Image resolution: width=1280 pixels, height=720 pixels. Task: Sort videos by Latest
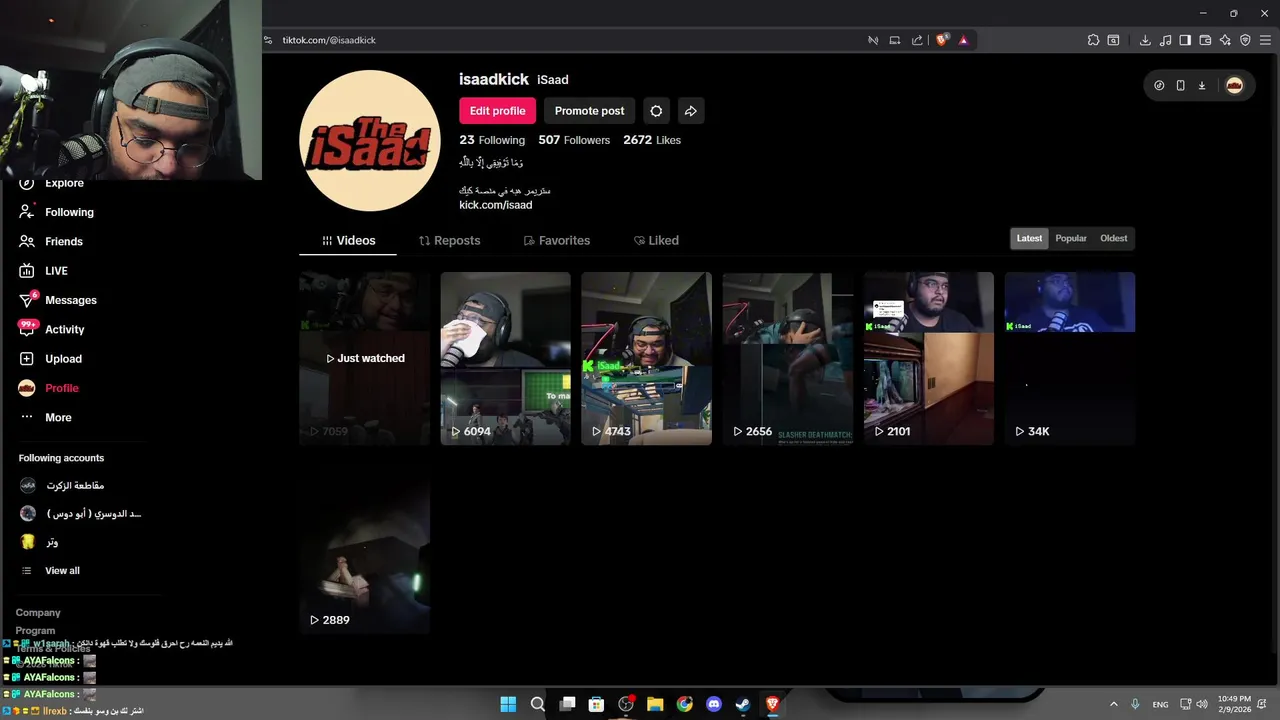click(1029, 239)
